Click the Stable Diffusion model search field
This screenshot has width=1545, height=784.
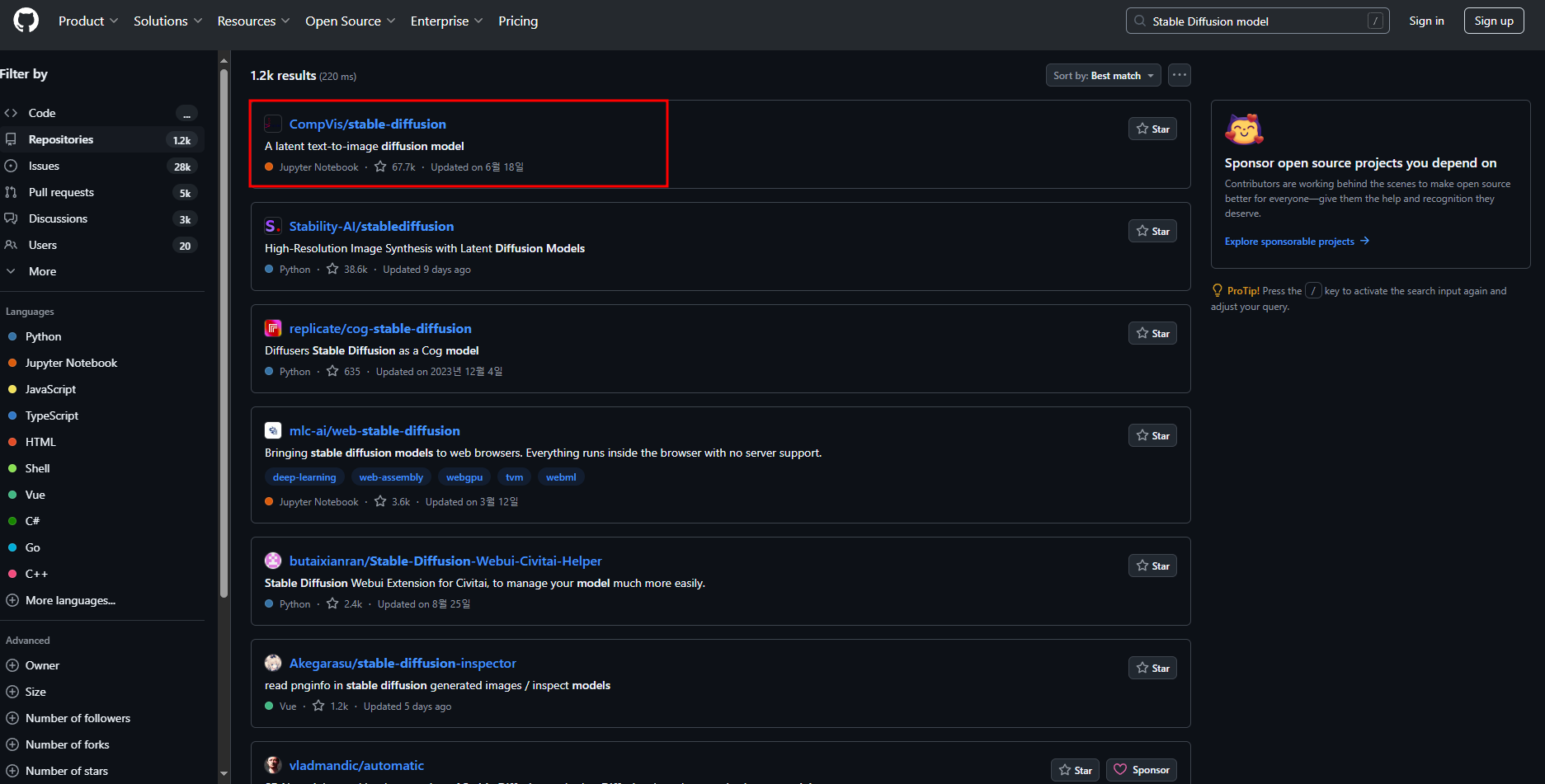pos(1257,21)
